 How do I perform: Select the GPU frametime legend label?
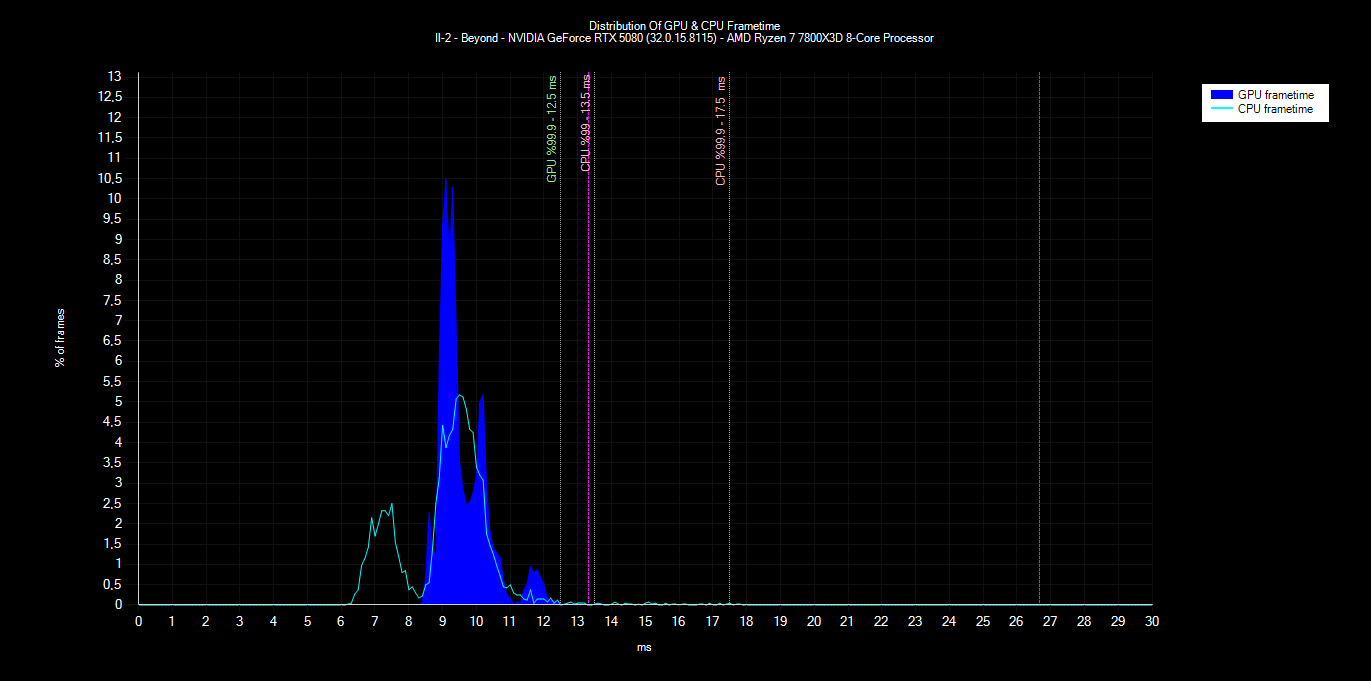point(1275,94)
